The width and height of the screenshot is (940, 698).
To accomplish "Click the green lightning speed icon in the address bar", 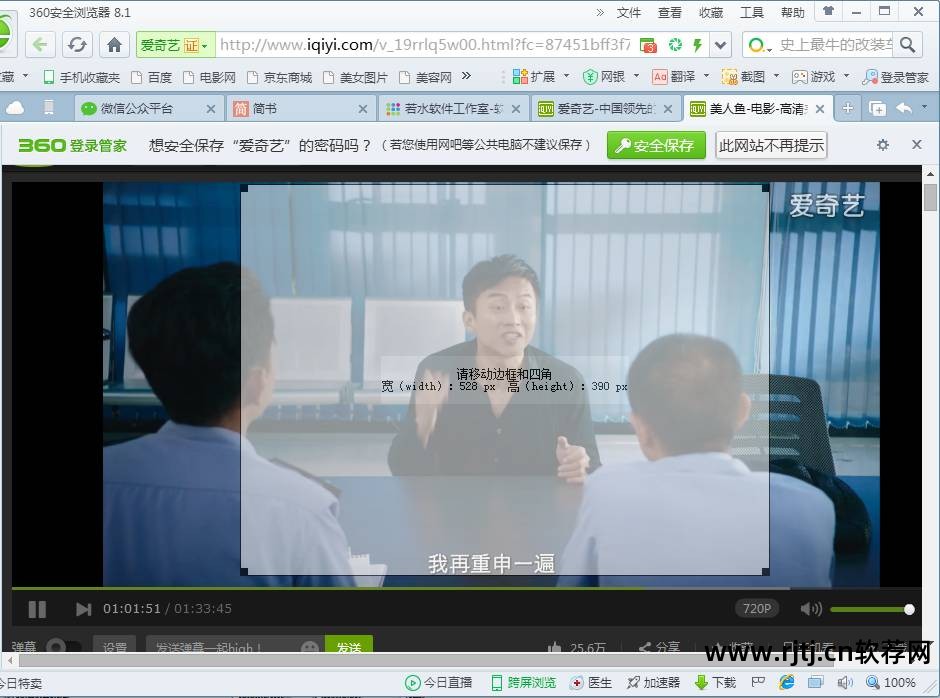I will (697, 44).
